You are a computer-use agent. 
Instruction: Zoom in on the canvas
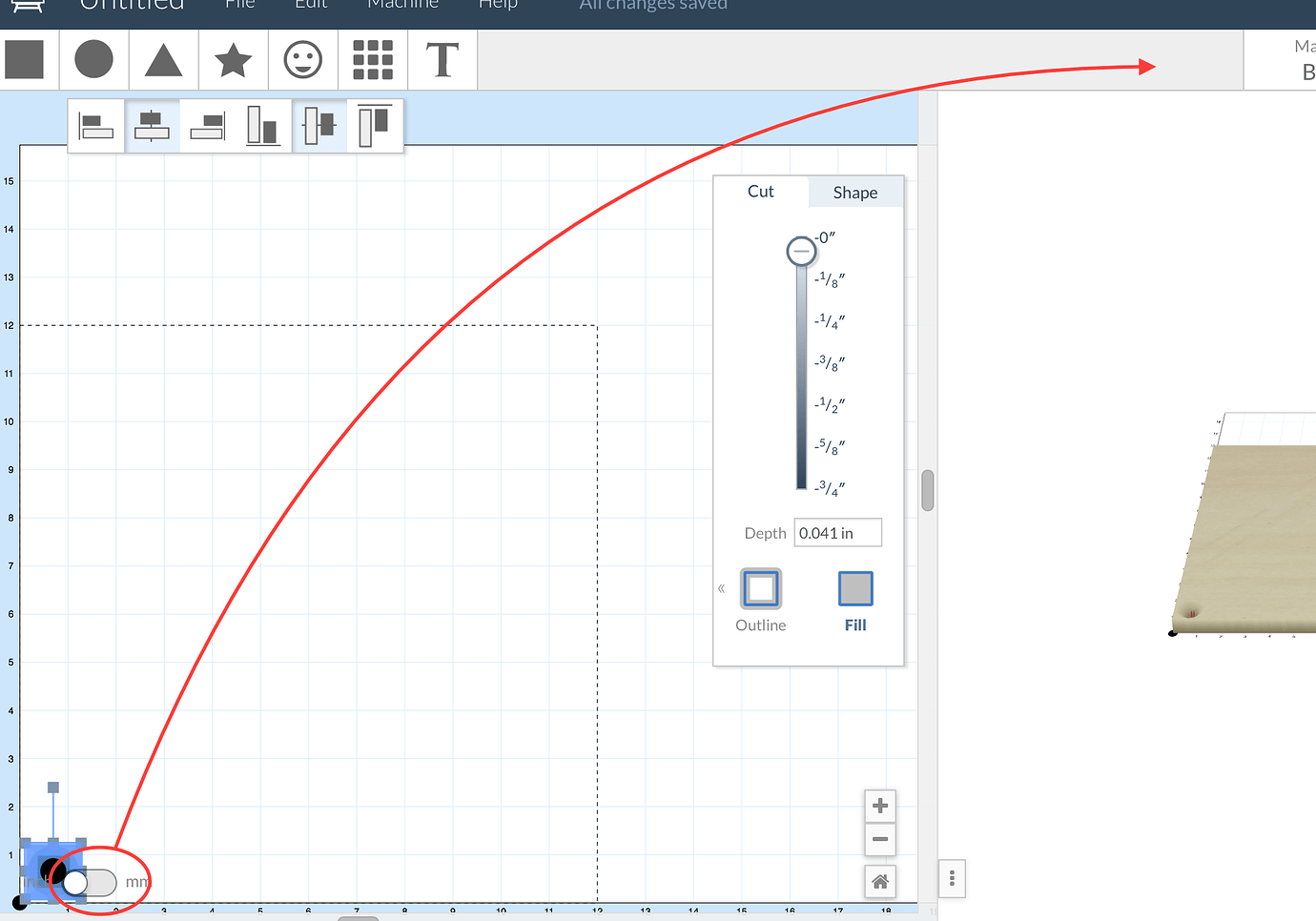click(879, 805)
